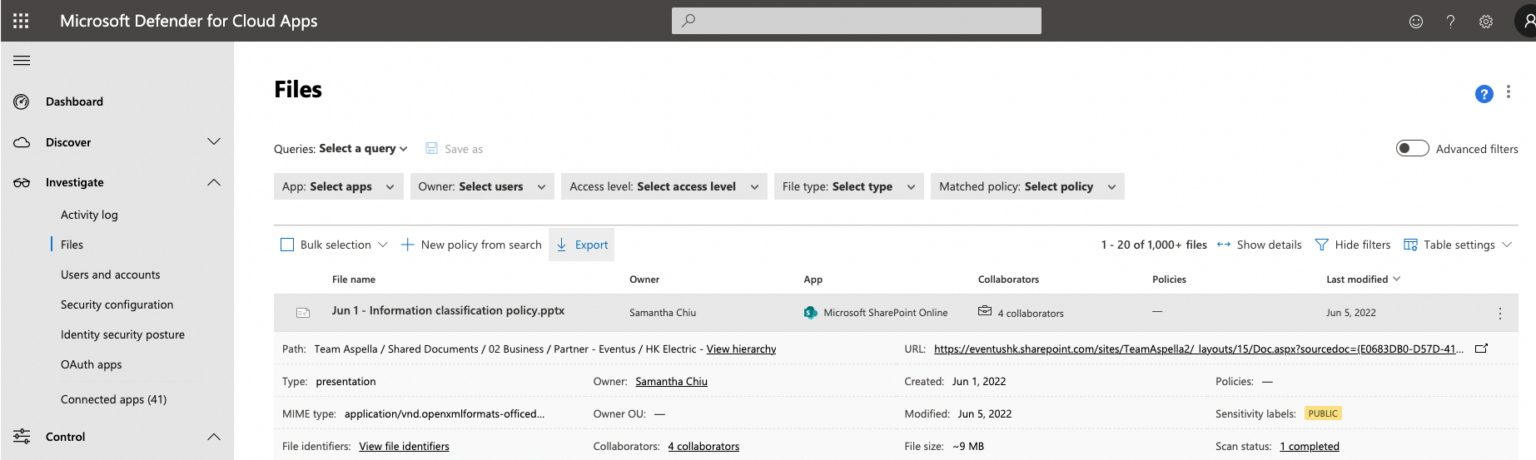Viewport: 1536px width, 460px height.
Task: Click the Dashboard gauge icon
Action: 21,102
